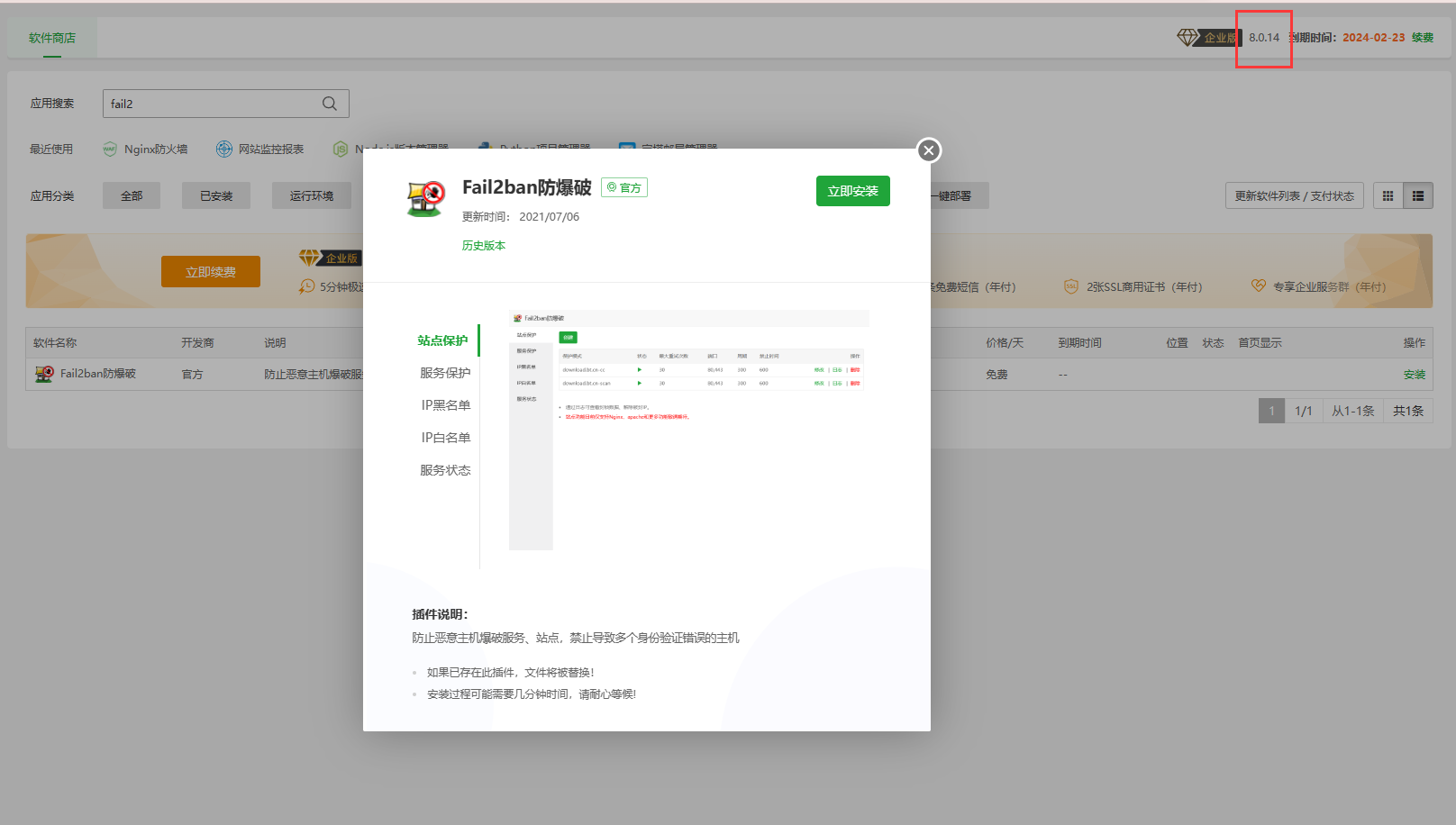Click the 续费 renew link at top

1423,38
